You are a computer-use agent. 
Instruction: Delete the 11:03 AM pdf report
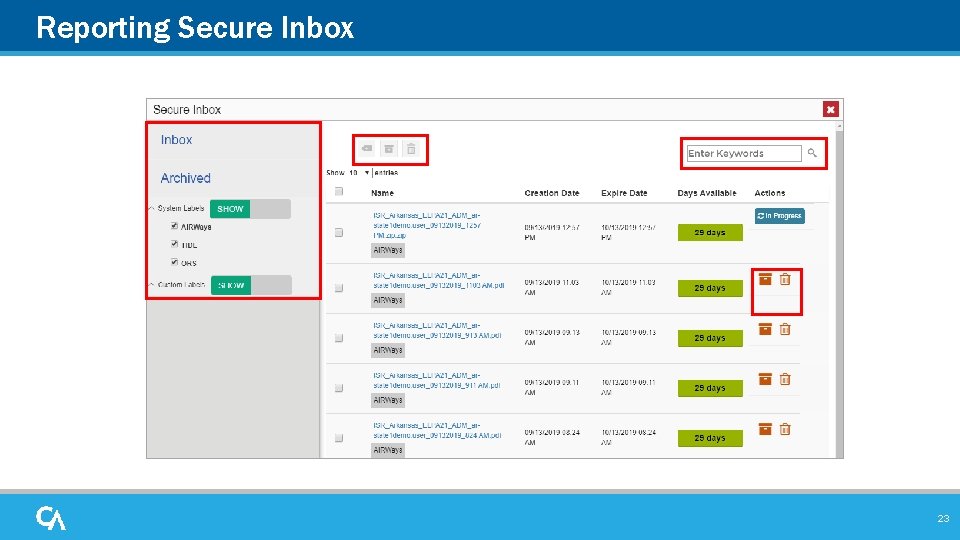pos(785,279)
